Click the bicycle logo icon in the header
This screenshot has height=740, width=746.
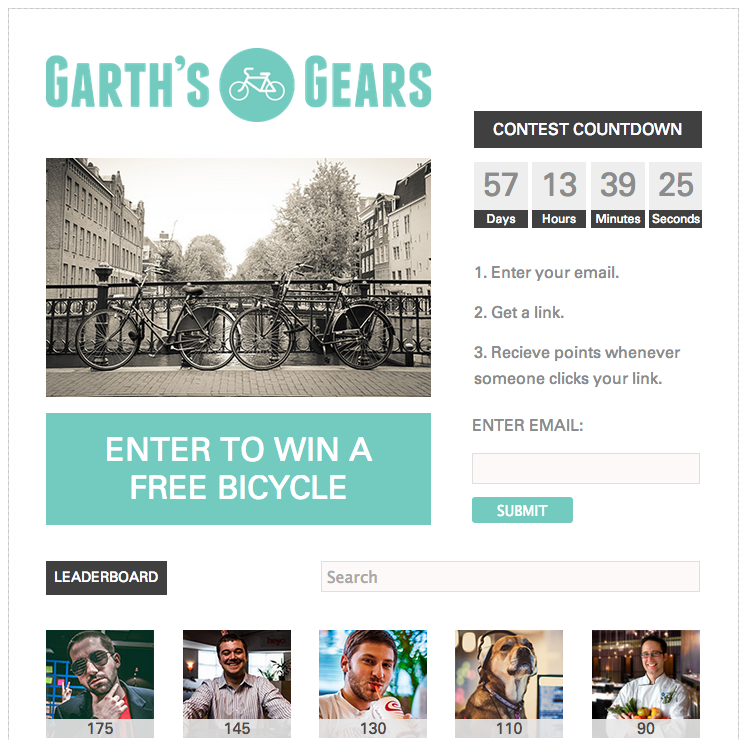[257, 85]
